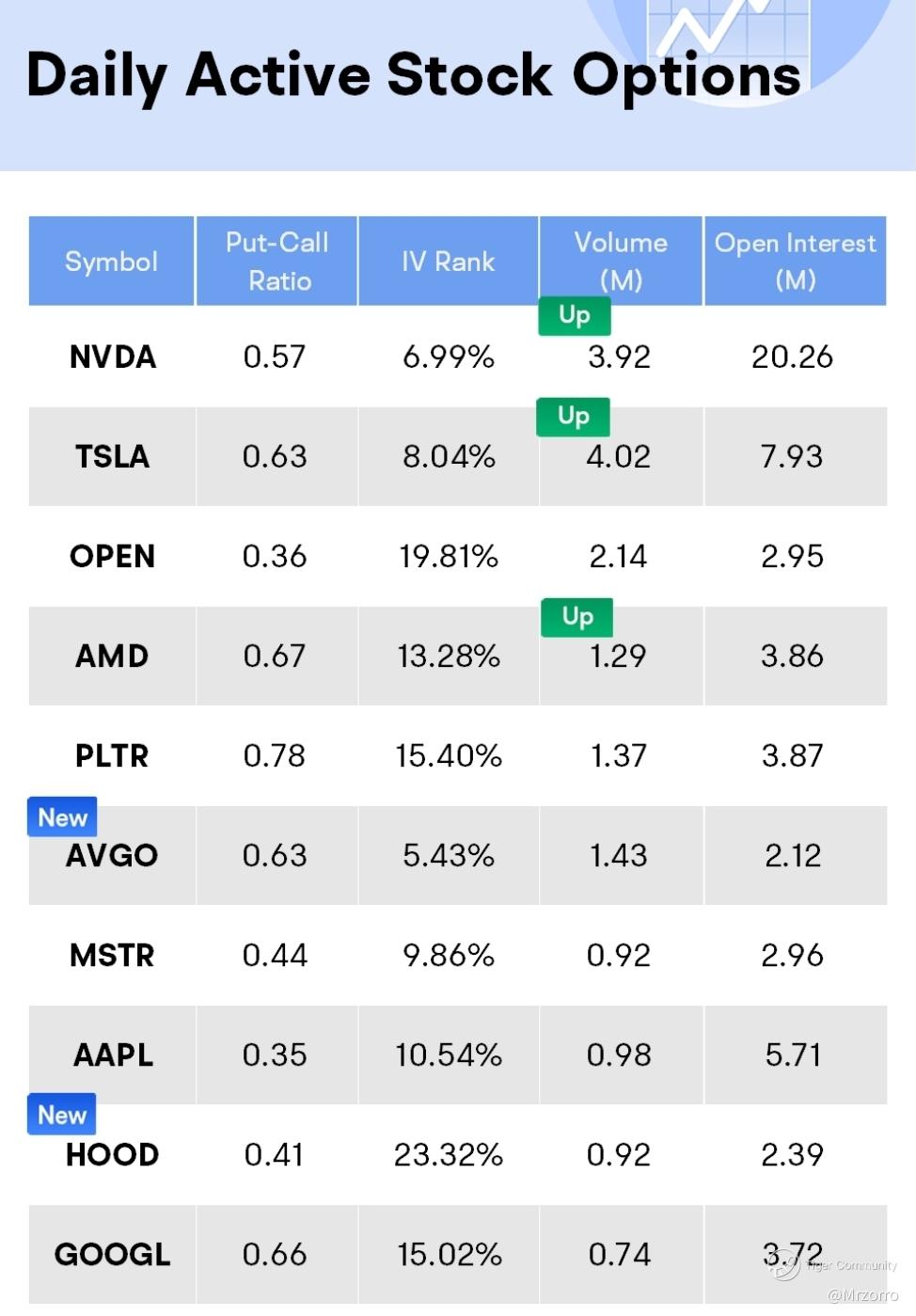The height and width of the screenshot is (1316, 916).
Task: Open the GOOGL ticker symbol
Action: tap(112, 1255)
